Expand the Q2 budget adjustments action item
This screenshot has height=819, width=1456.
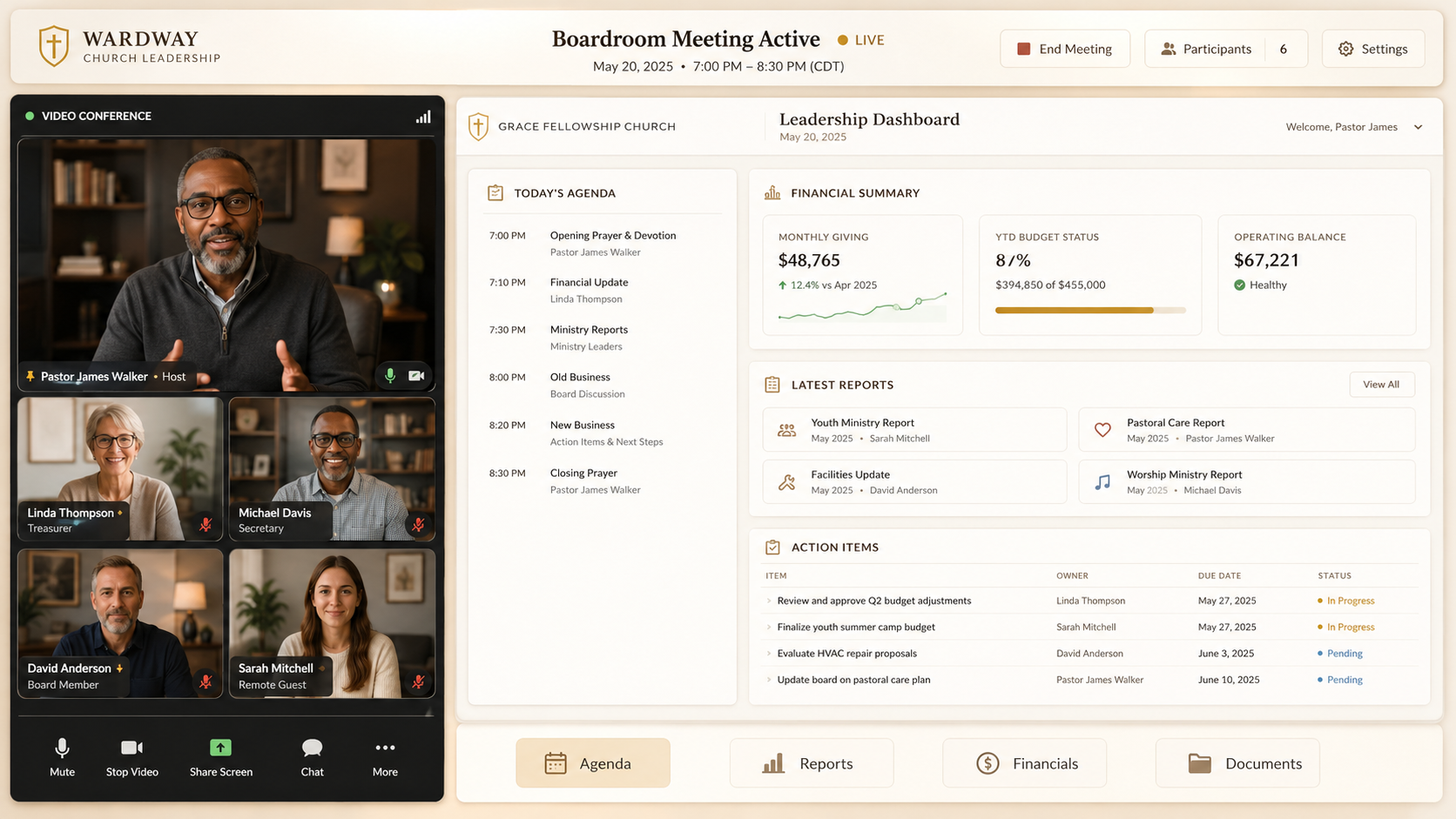[769, 601]
